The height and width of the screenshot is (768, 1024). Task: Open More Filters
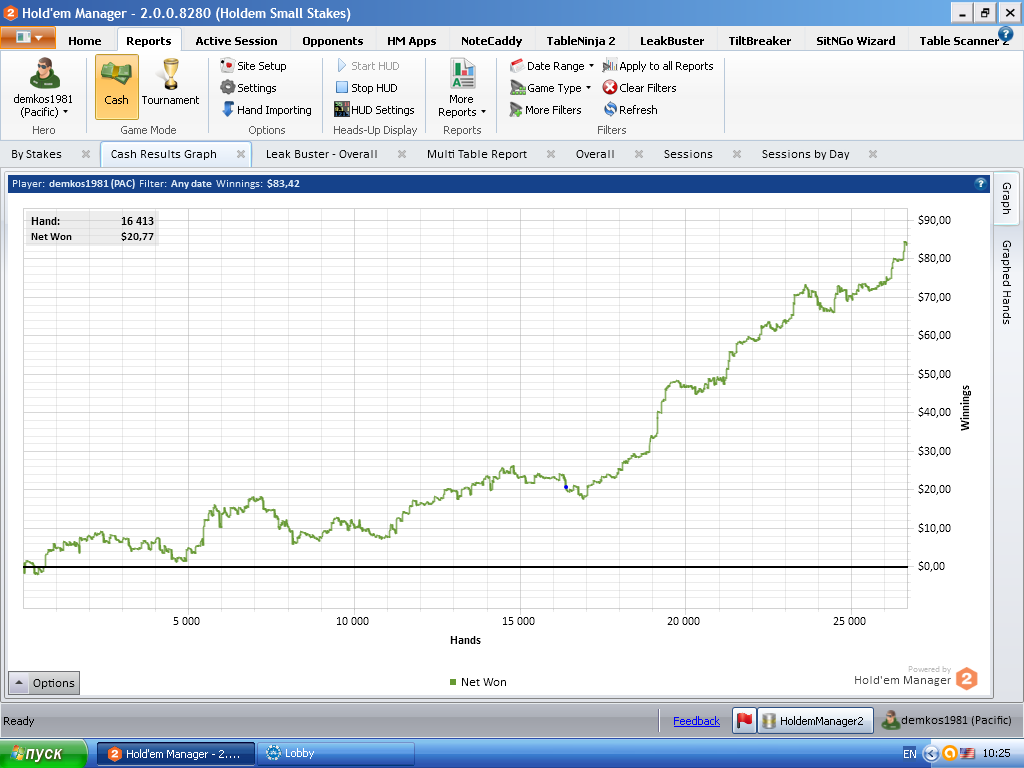tap(545, 110)
